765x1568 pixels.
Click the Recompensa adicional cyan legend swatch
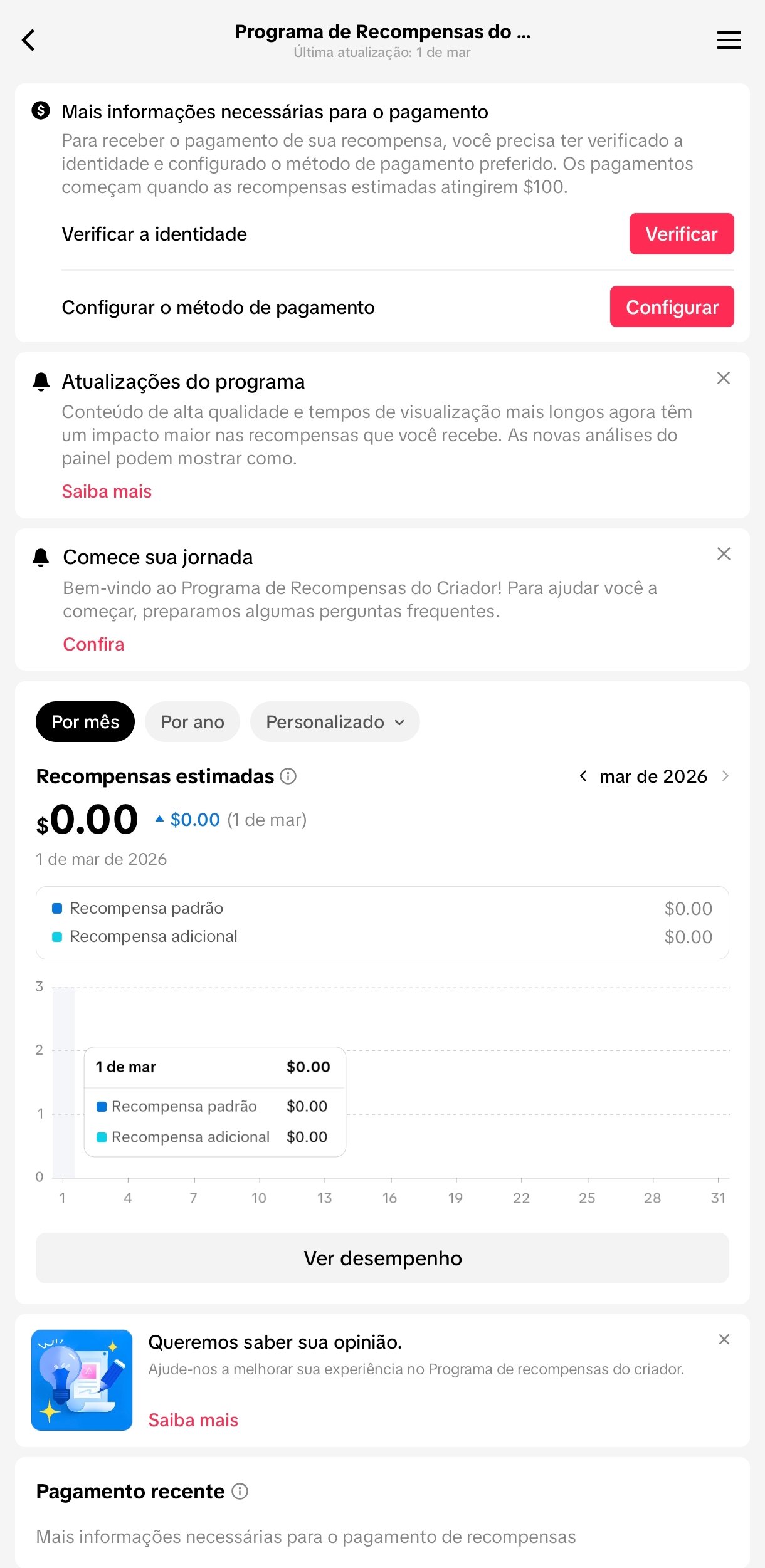(x=57, y=937)
